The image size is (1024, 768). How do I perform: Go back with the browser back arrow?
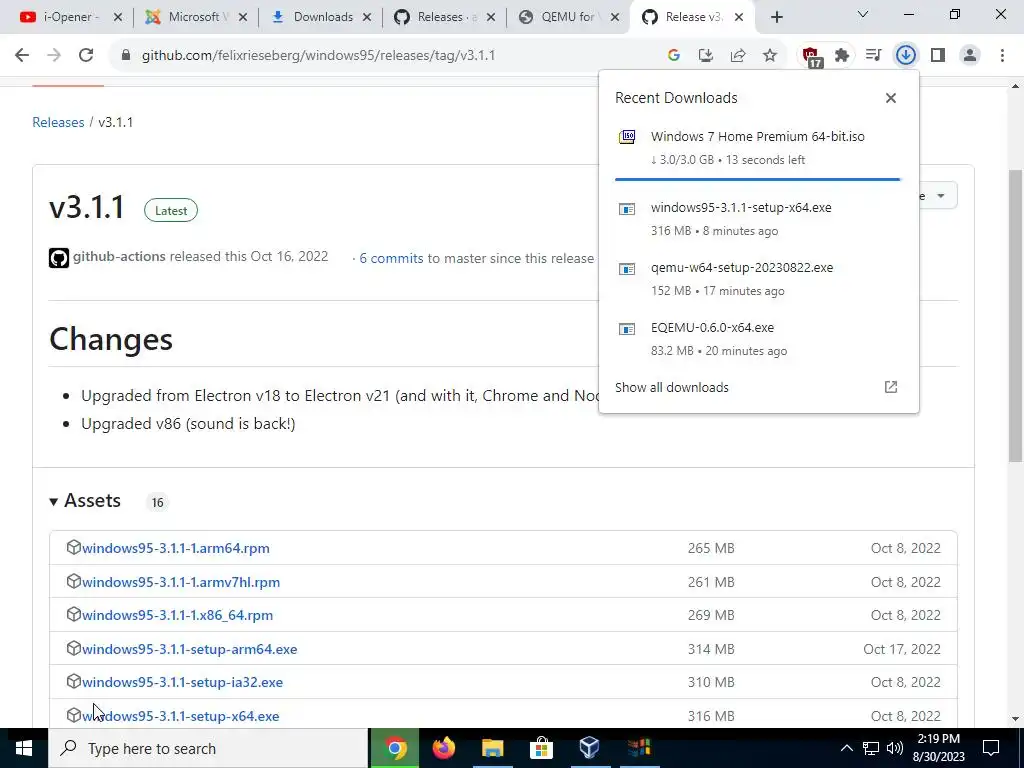click(22, 56)
